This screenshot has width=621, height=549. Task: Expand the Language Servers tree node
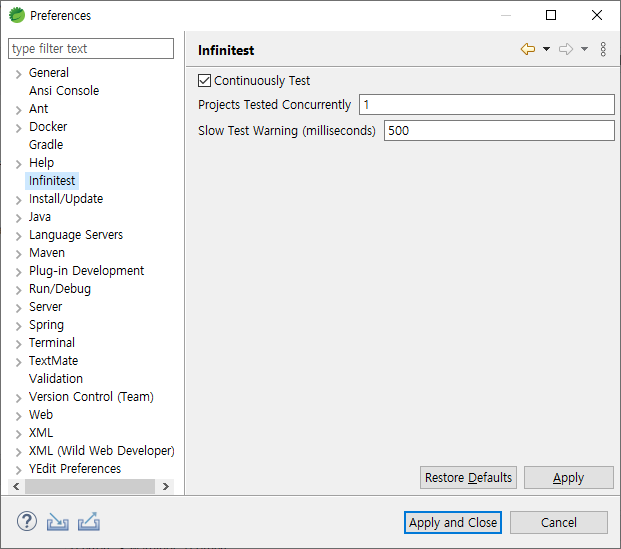(18, 236)
